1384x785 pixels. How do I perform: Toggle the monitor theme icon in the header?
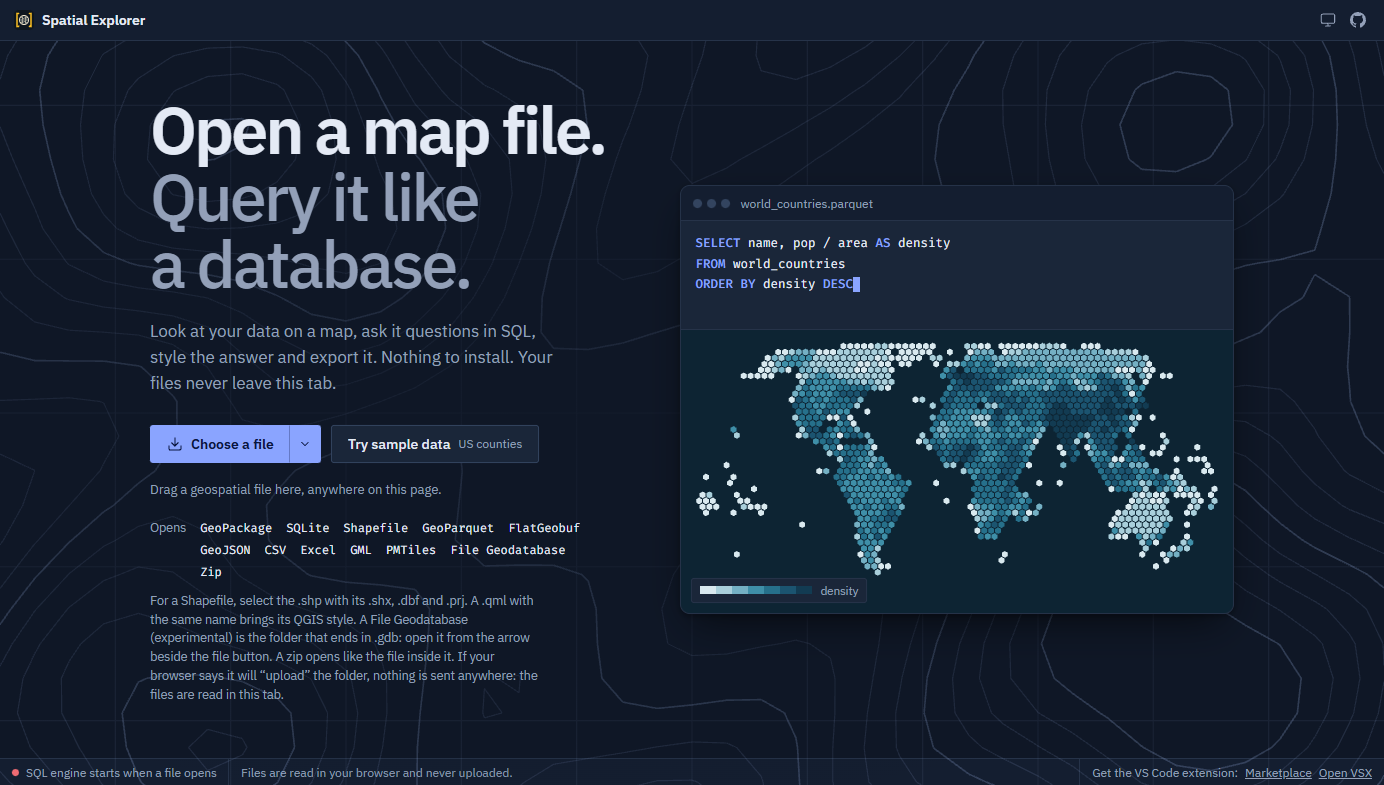1328,20
